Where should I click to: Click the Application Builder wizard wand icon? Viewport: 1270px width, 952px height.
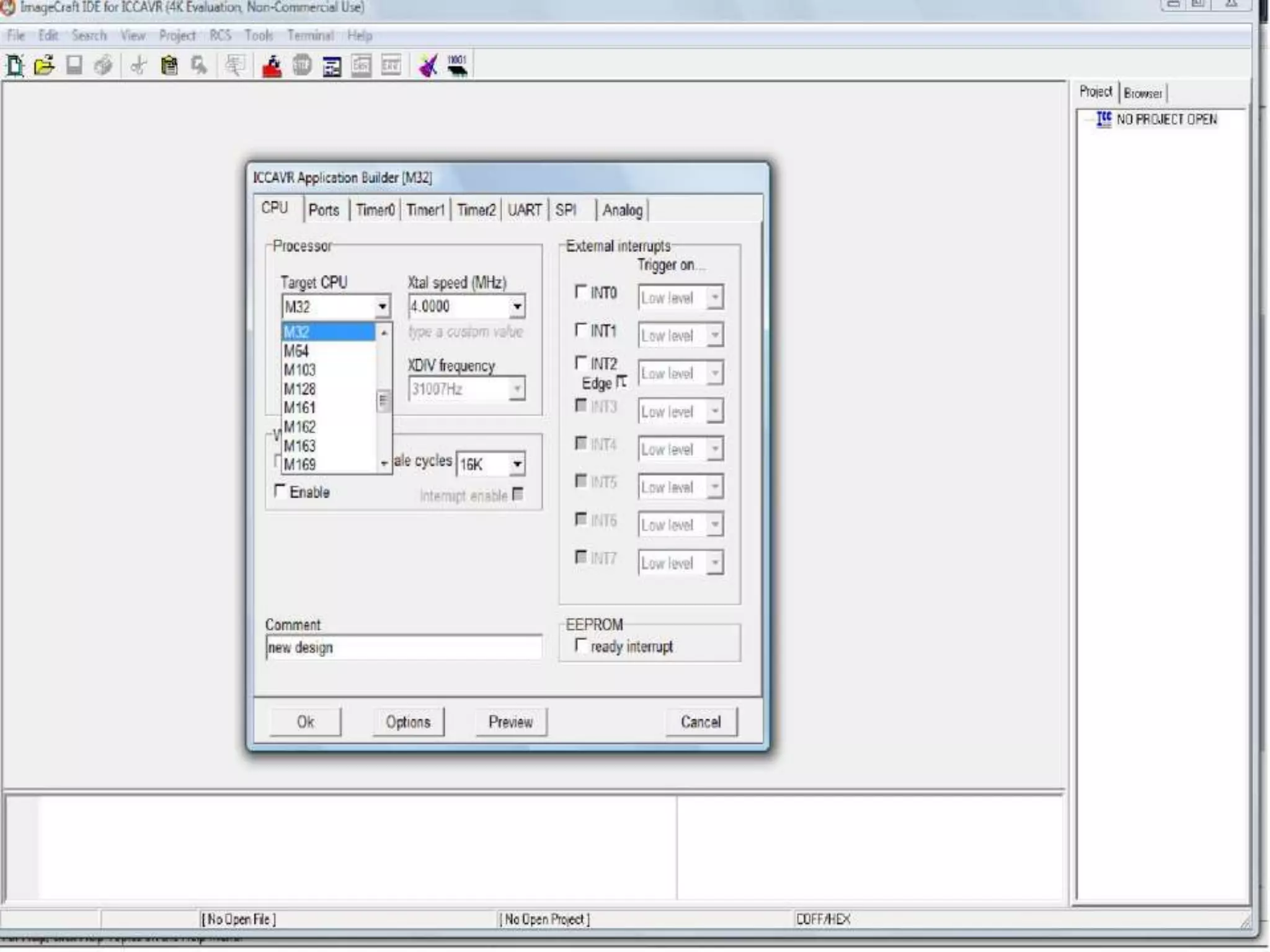428,65
